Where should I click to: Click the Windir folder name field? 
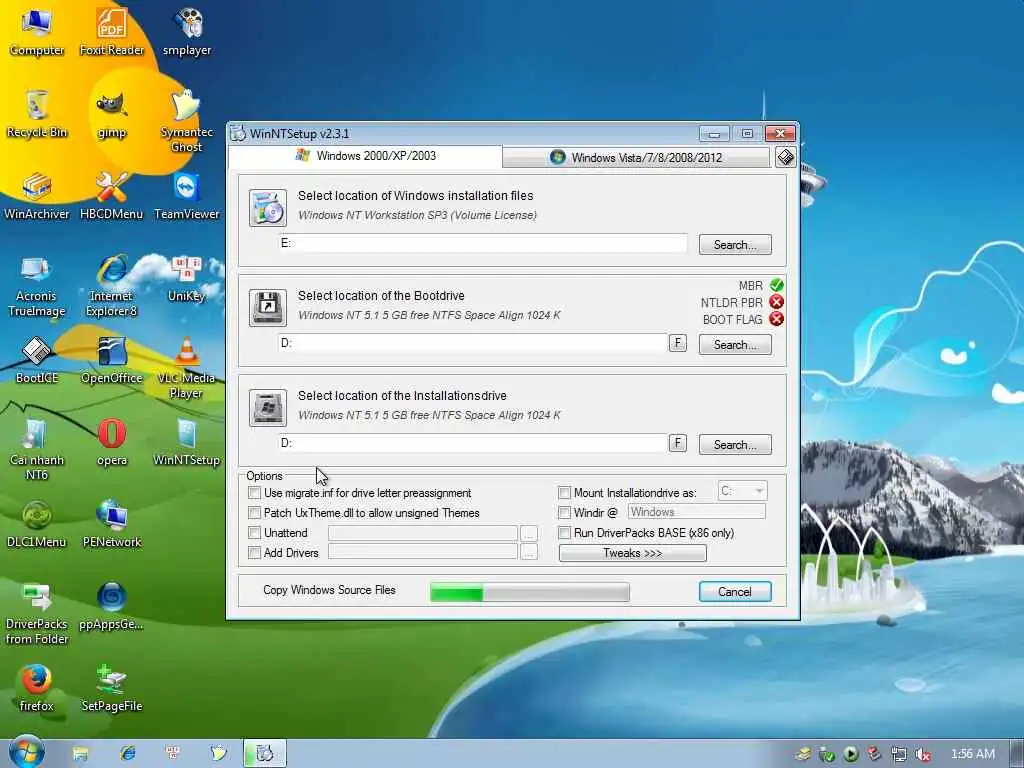(x=696, y=512)
